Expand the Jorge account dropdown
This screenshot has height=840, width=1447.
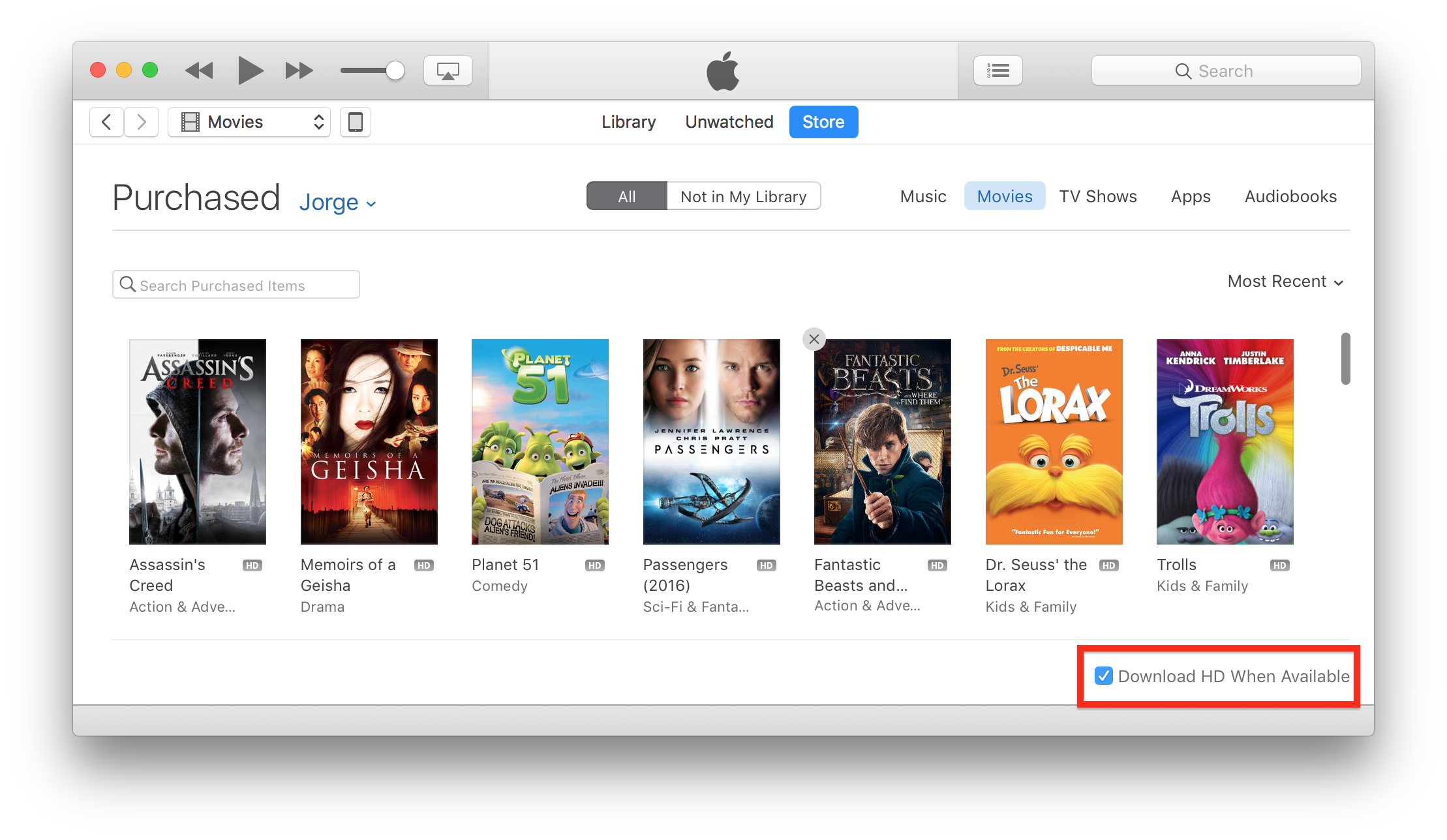[337, 203]
